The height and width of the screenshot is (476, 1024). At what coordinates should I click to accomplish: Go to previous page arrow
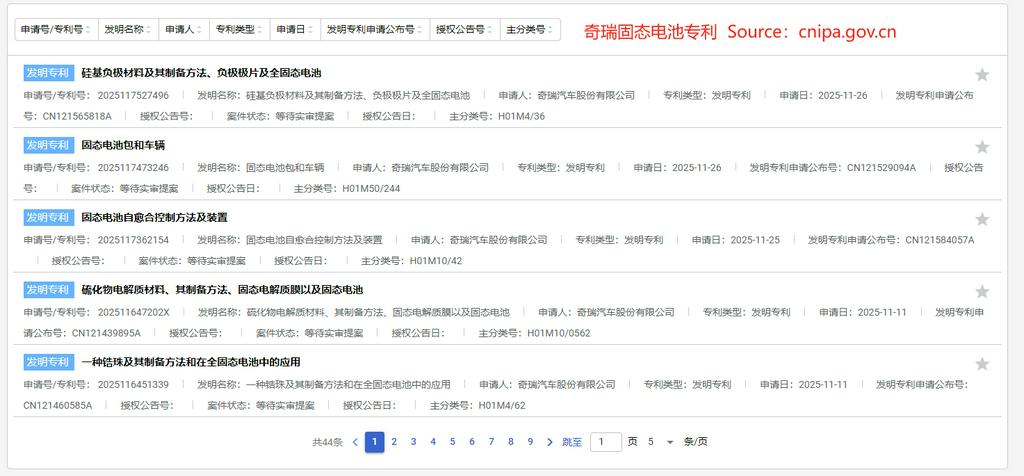click(x=355, y=442)
